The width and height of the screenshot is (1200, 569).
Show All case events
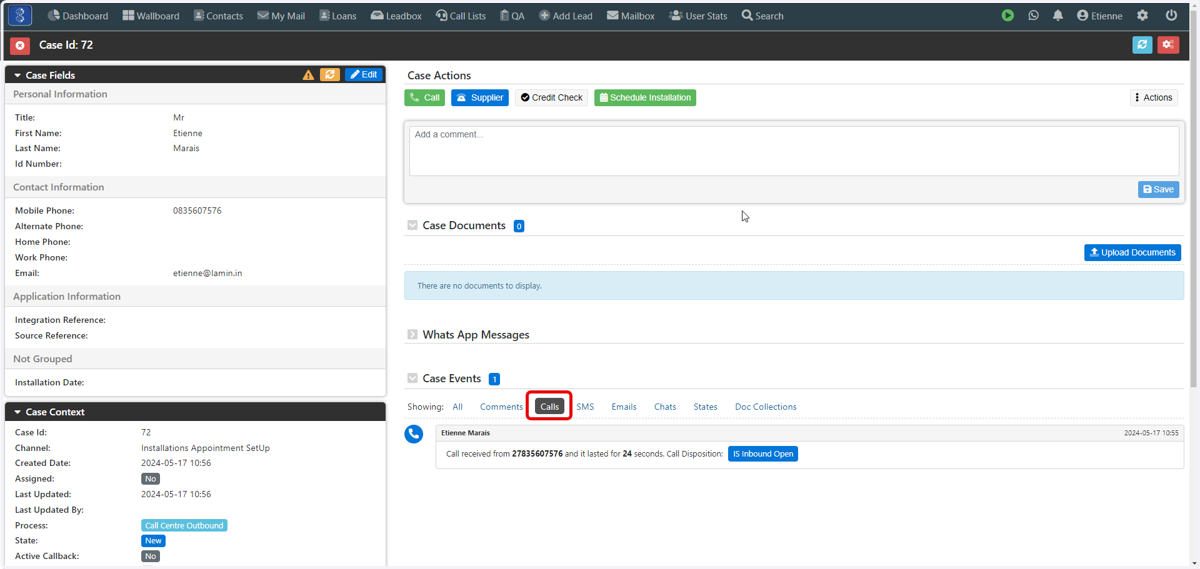[x=457, y=407]
